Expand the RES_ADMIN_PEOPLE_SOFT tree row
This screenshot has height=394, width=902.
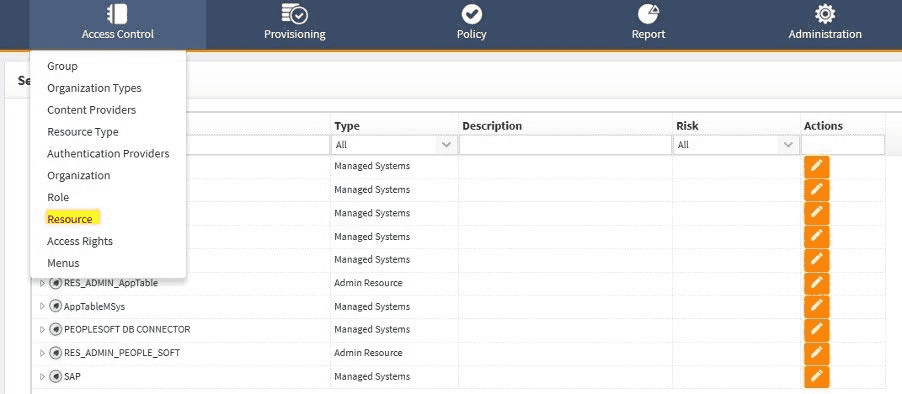click(42, 353)
